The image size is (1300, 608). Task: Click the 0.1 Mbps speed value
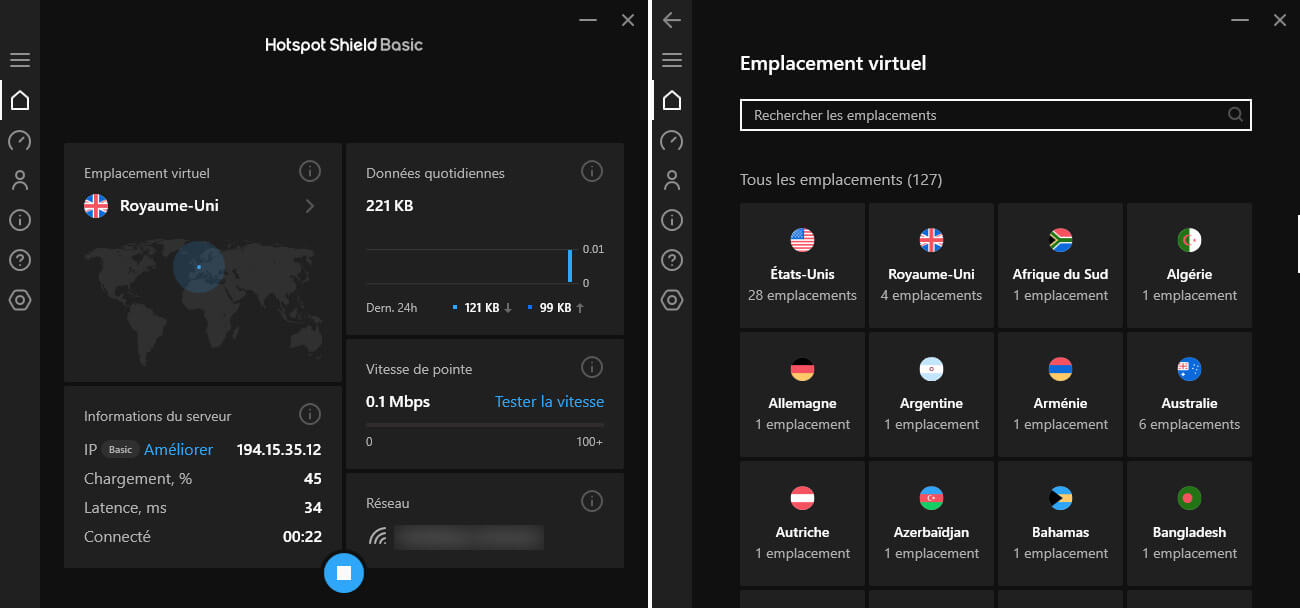[x=398, y=402]
